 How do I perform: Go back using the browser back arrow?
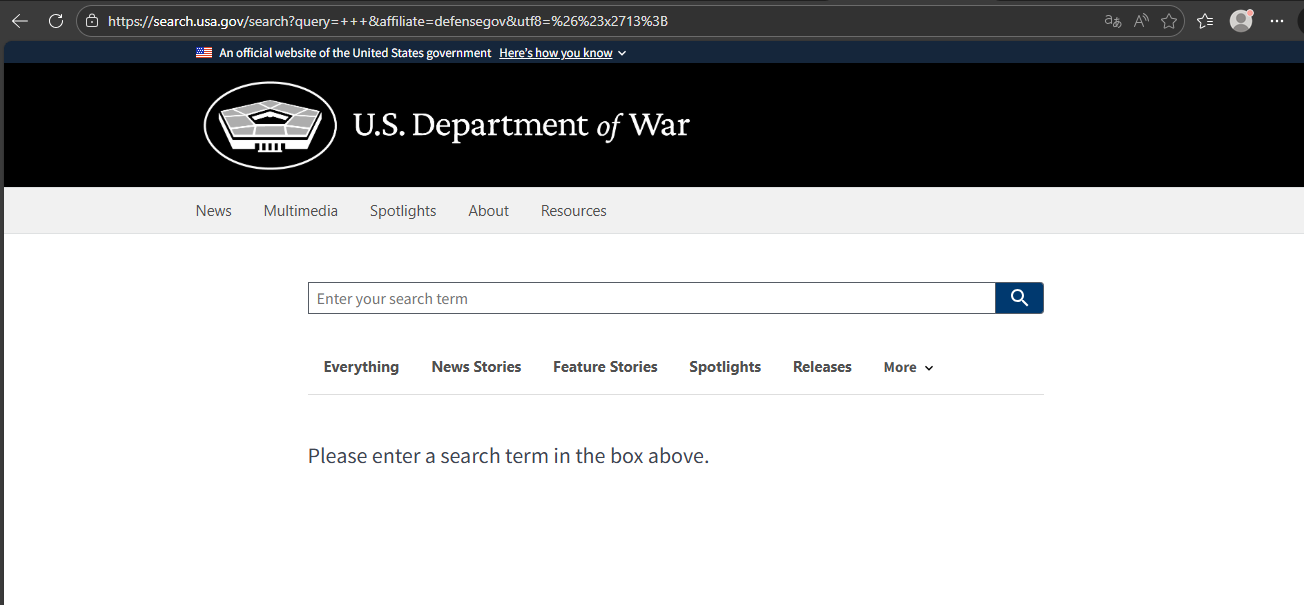[x=20, y=20]
